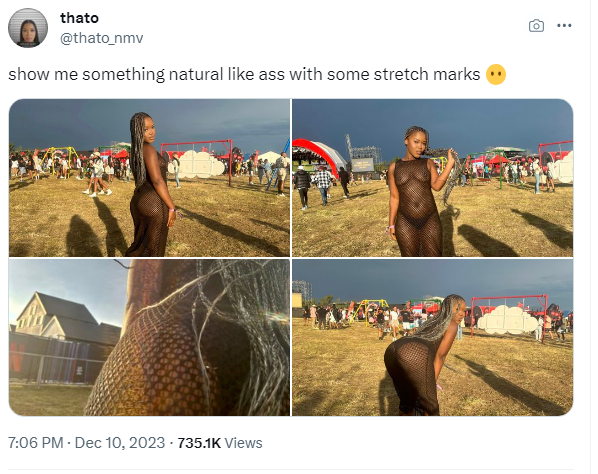Click the 7:06 PM timestamp
The height and width of the screenshot is (474, 598).
[35, 443]
